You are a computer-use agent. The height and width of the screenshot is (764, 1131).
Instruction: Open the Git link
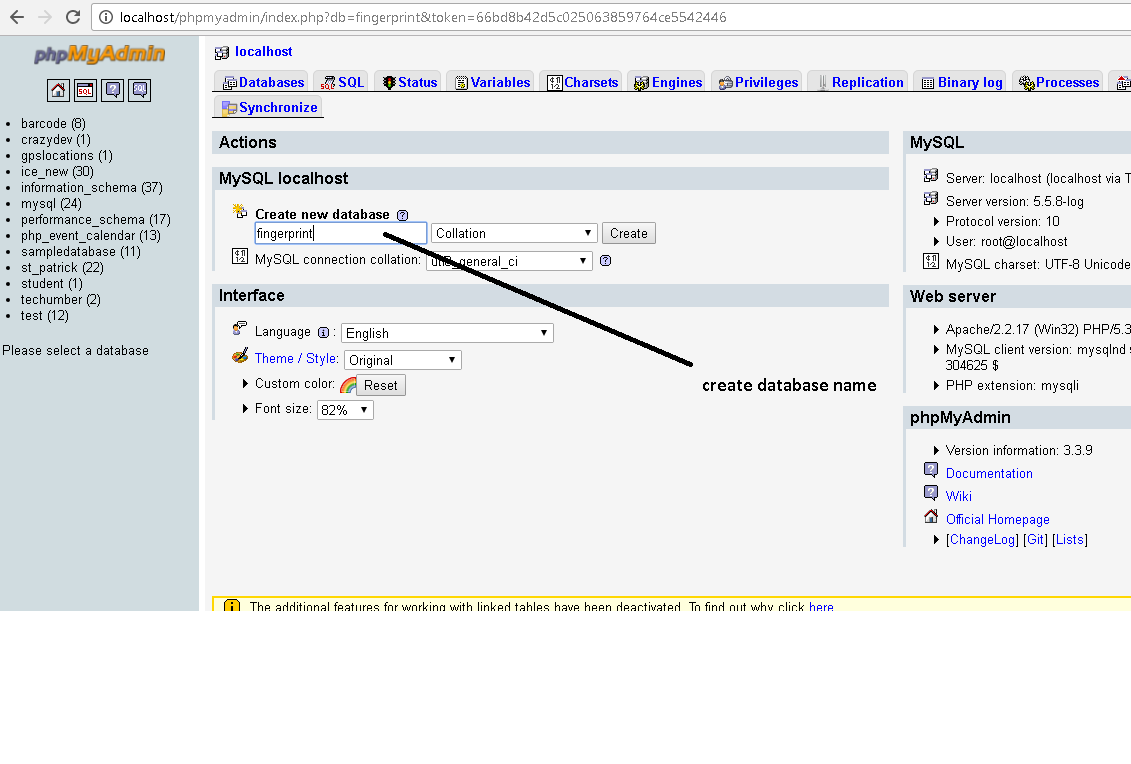coord(1035,540)
